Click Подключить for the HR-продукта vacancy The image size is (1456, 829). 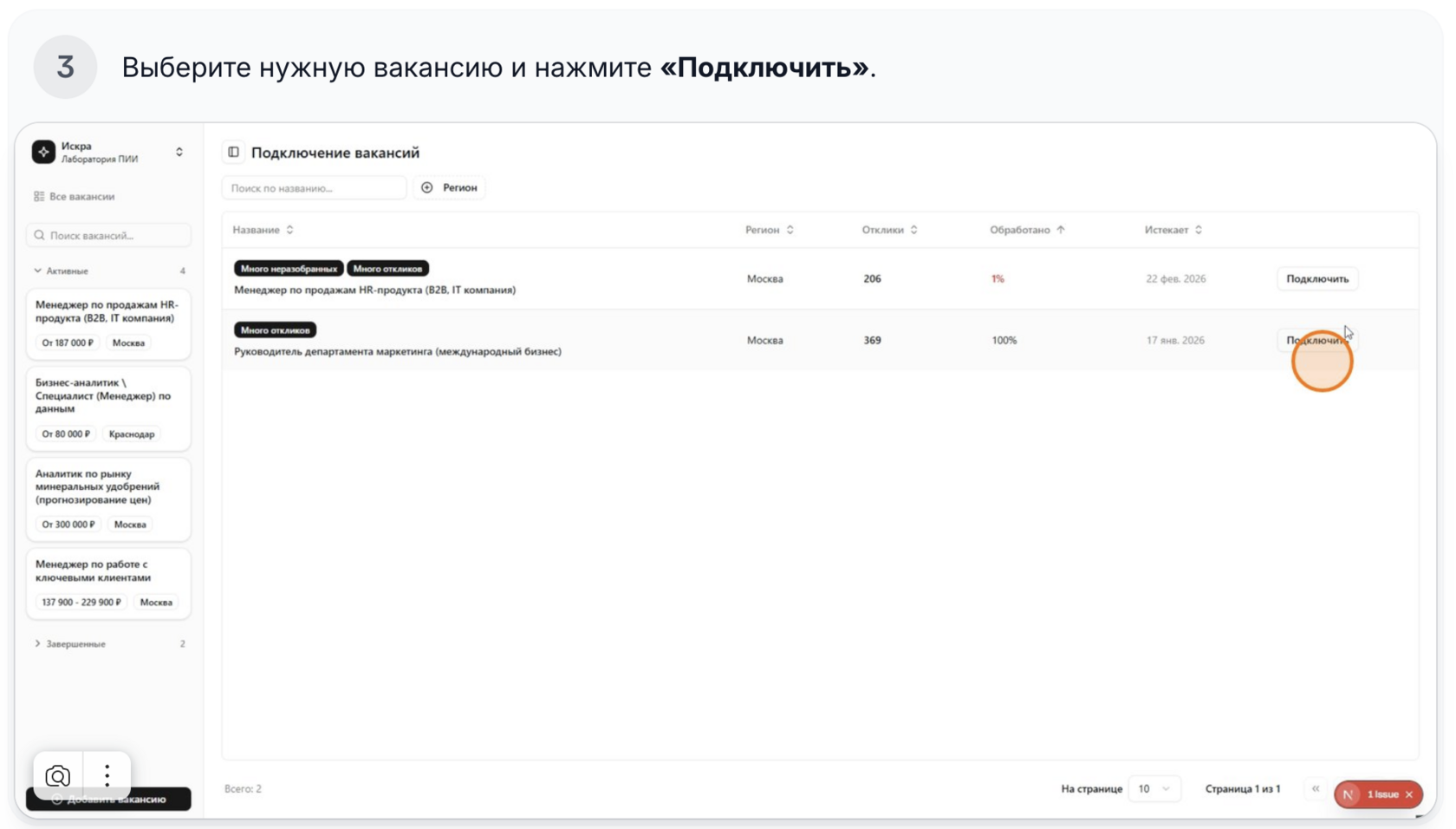click(1317, 279)
